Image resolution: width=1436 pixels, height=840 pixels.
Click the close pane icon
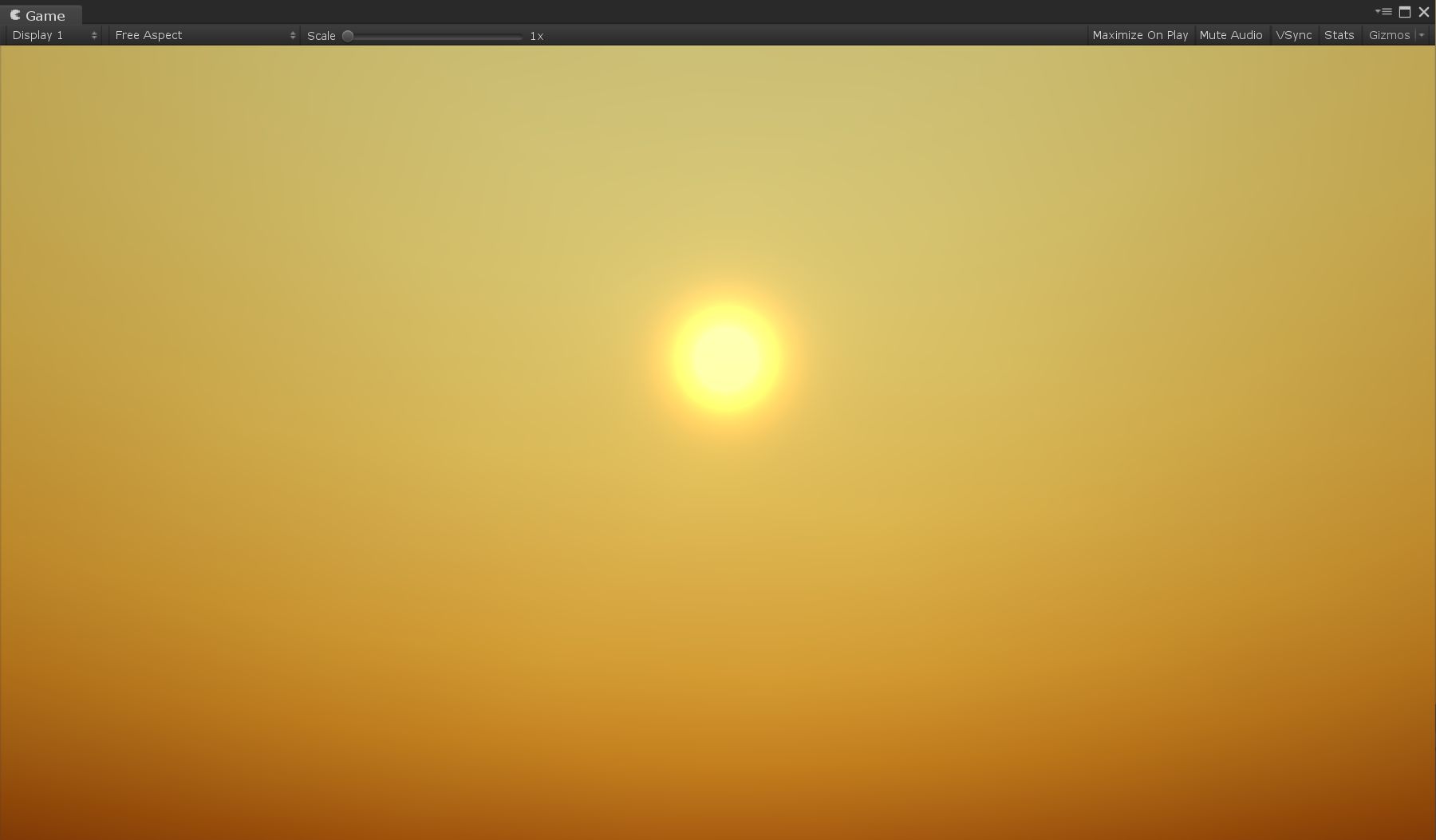coord(1425,12)
